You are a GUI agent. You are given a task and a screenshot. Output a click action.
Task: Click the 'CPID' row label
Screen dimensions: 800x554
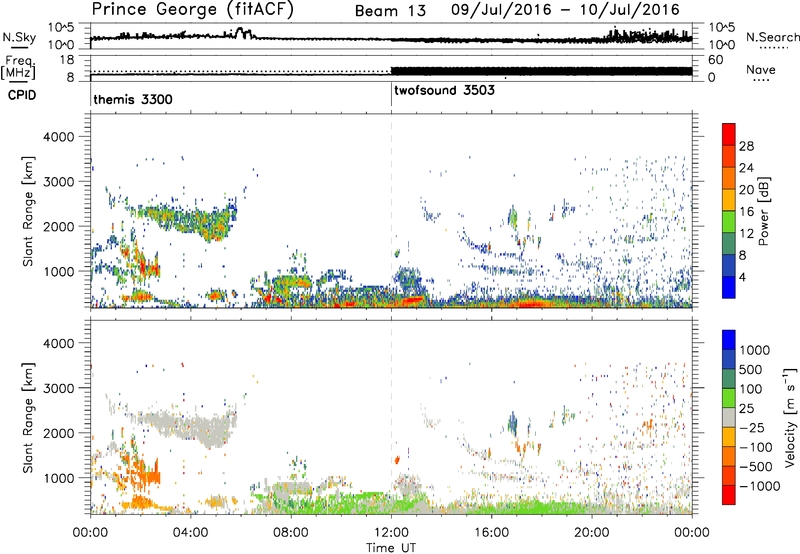(x=22, y=95)
